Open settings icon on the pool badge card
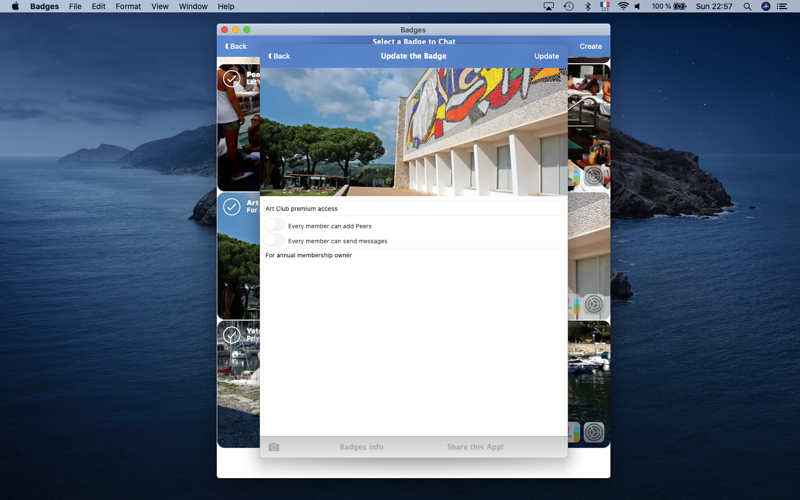This screenshot has width=800, height=500. 594,176
